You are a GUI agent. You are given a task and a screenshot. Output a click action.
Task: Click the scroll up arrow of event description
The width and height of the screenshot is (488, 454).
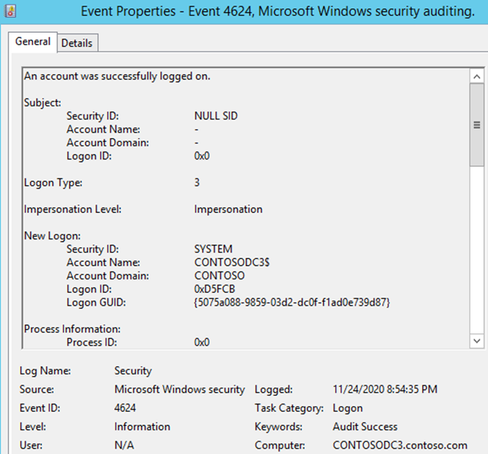(477, 77)
